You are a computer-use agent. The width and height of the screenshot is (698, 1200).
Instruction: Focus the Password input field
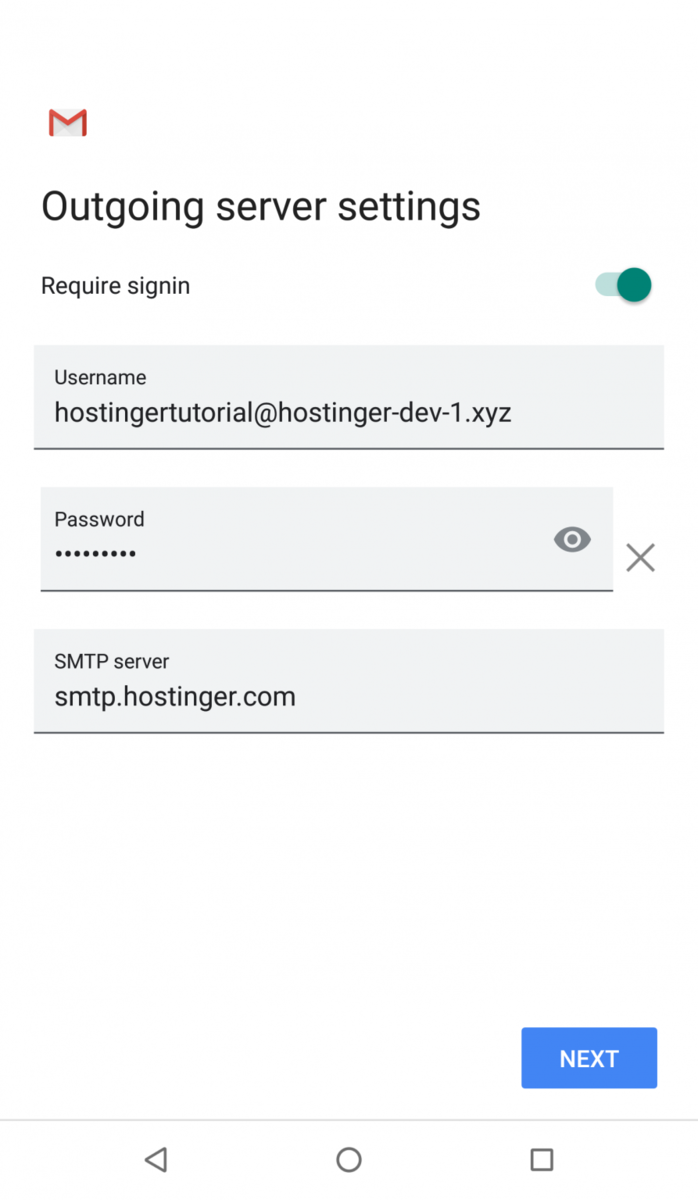(x=326, y=539)
